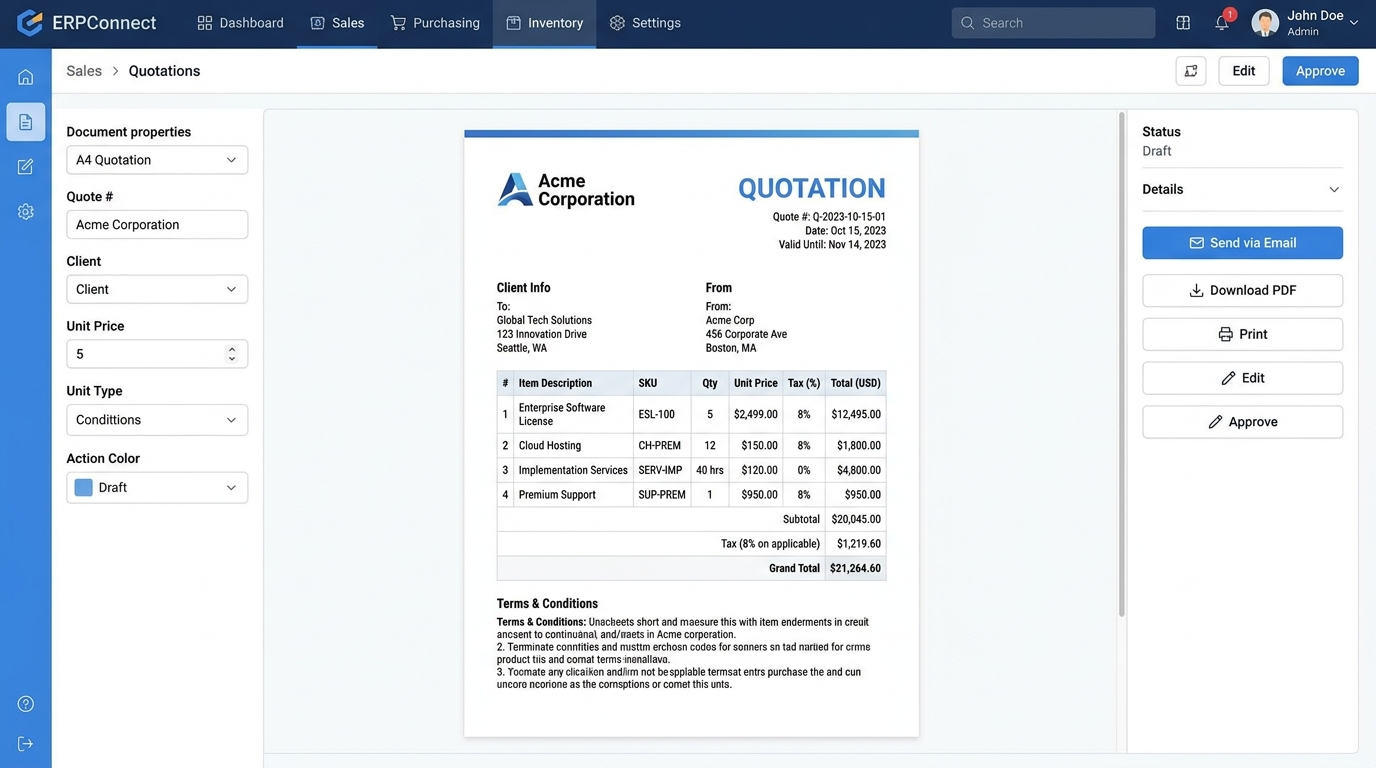The height and width of the screenshot is (768, 1376).
Task: Click the search magnifier icon
Action: point(967,23)
